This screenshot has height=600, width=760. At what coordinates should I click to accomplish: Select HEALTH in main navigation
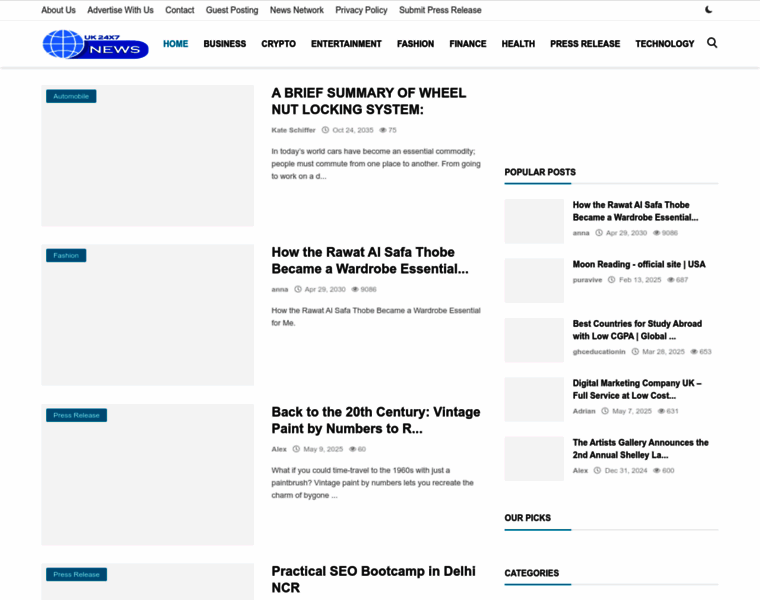pyautogui.click(x=518, y=44)
